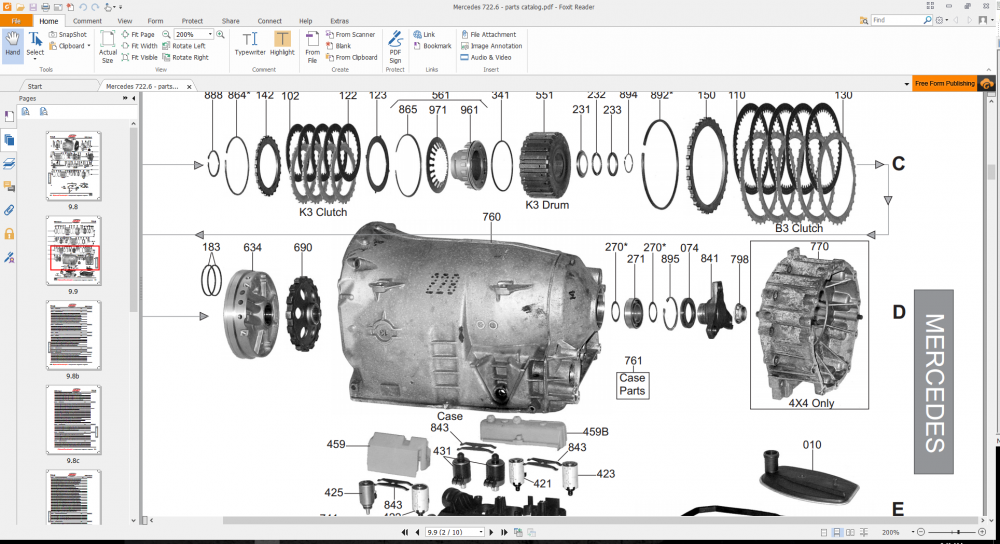Go to the first page
The height and width of the screenshot is (544, 1000).
tap(405, 532)
